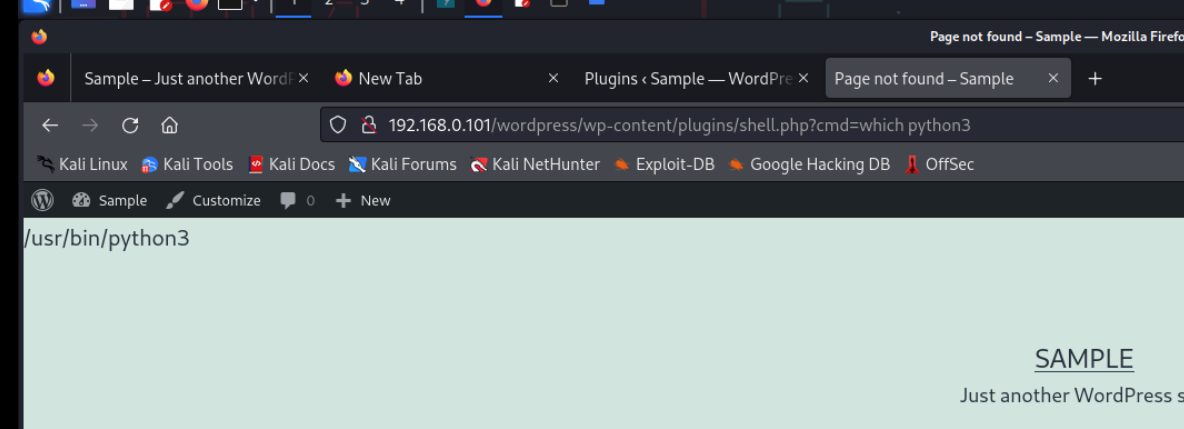The height and width of the screenshot is (429, 1184).
Task: Close the Page not found tab
Action: tap(1053, 78)
